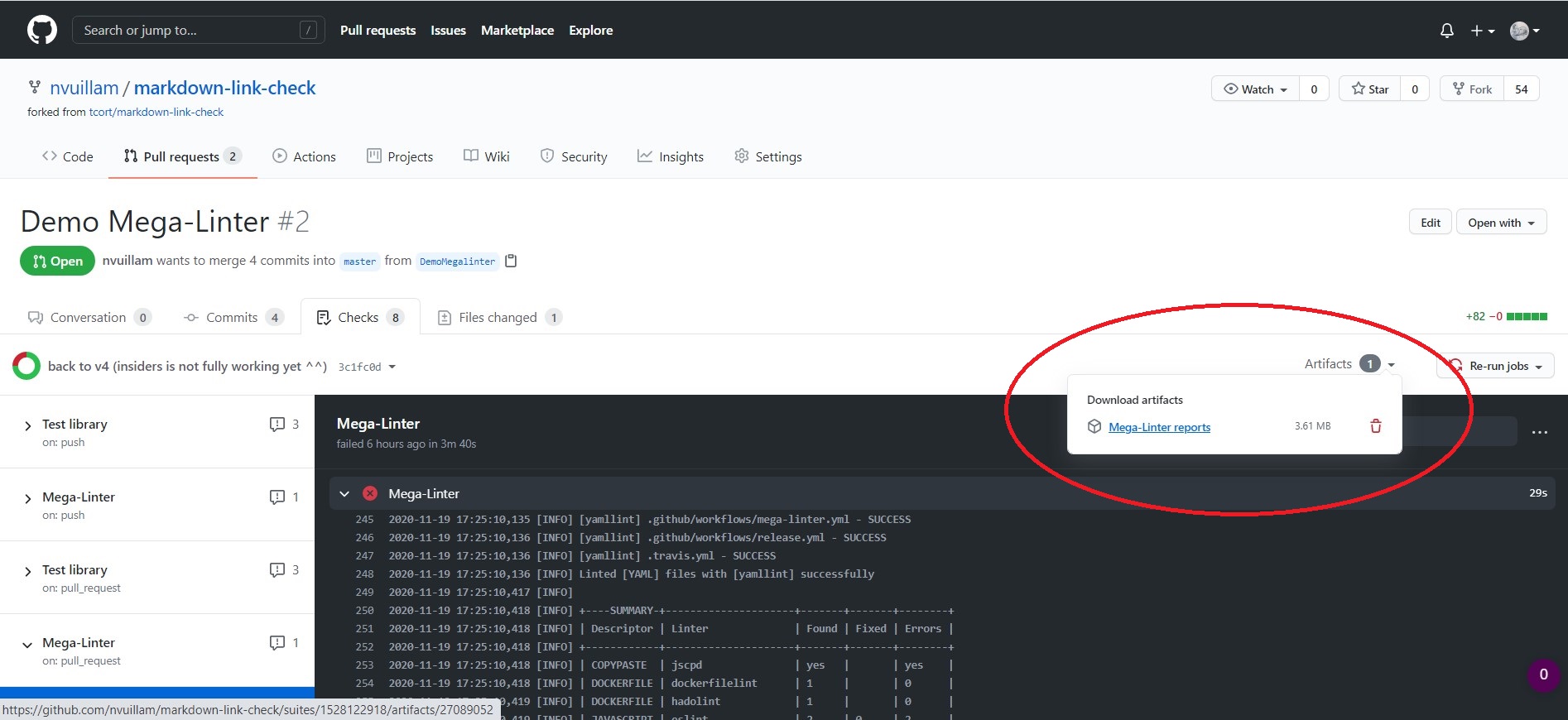
Task: Open the Watch dropdown
Action: coord(1255,89)
